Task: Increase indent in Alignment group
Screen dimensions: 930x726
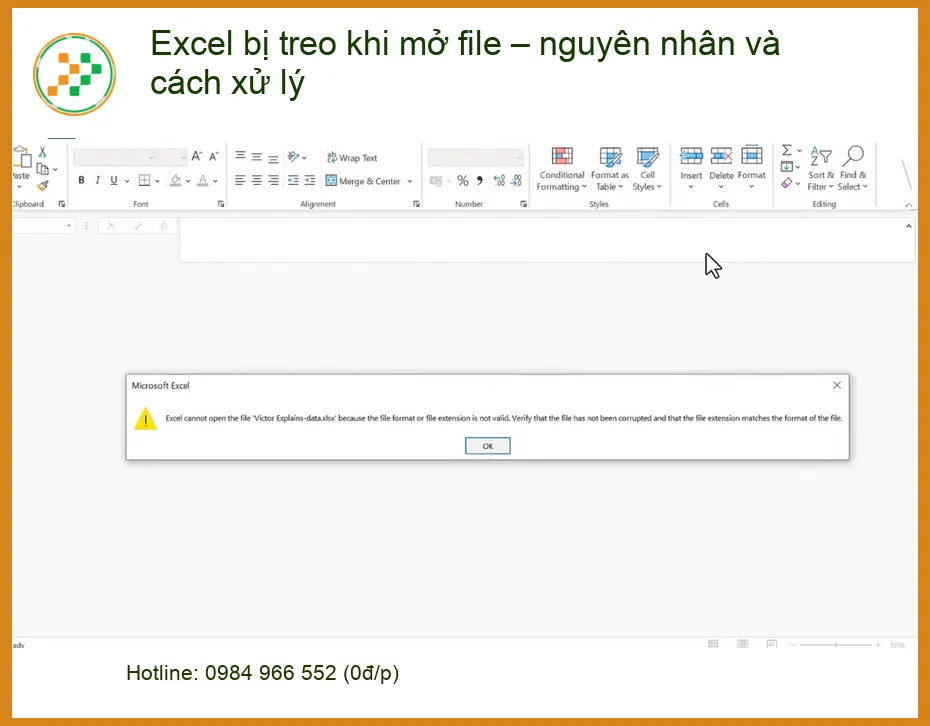Action: click(x=310, y=180)
